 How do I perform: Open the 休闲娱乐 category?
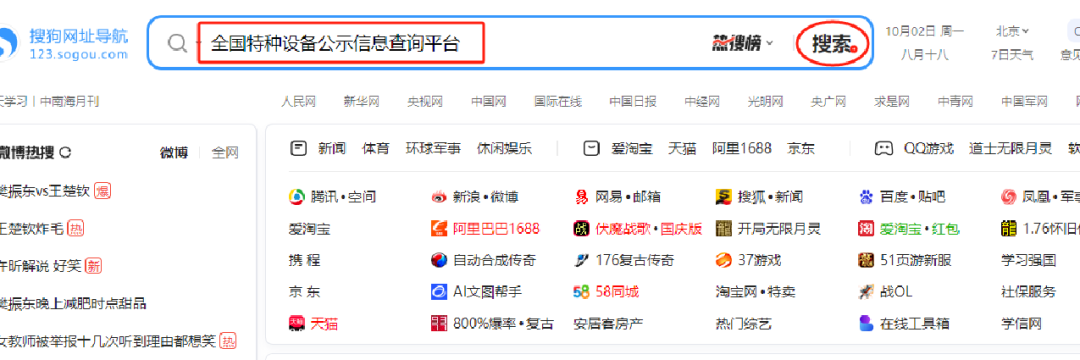point(504,148)
